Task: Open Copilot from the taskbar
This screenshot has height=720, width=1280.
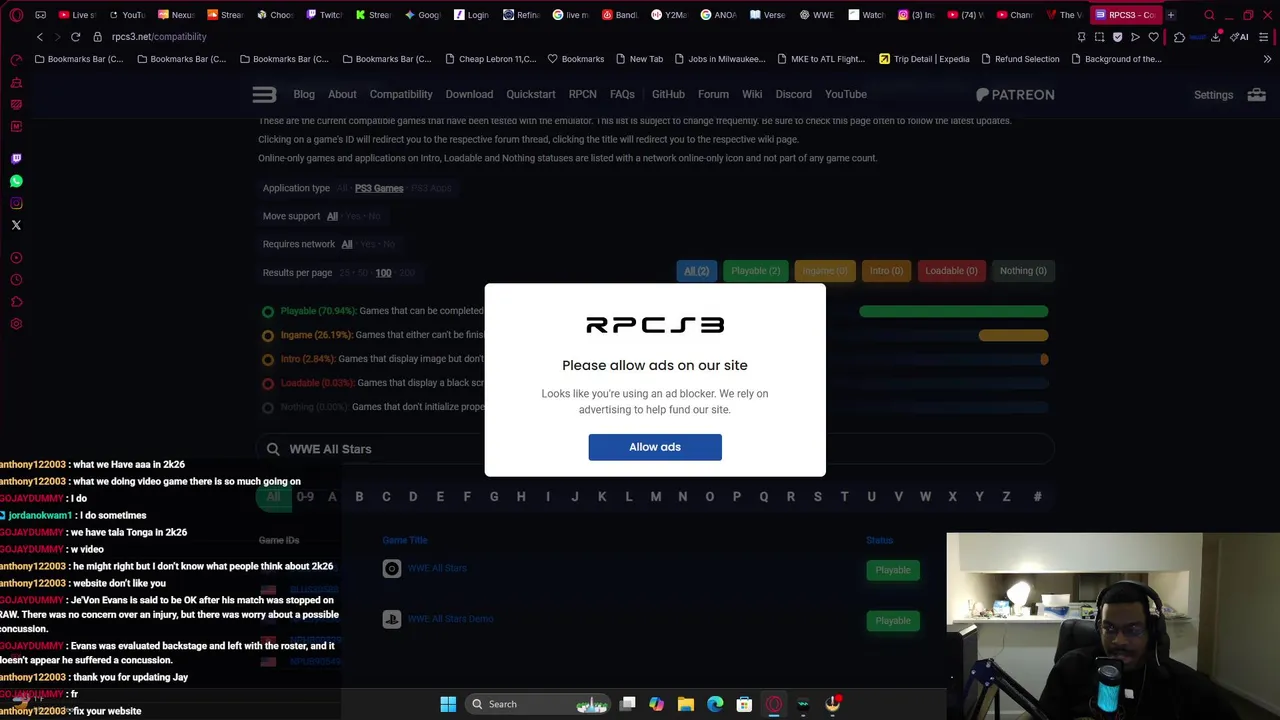Action: pyautogui.click(x=656, y=704)
